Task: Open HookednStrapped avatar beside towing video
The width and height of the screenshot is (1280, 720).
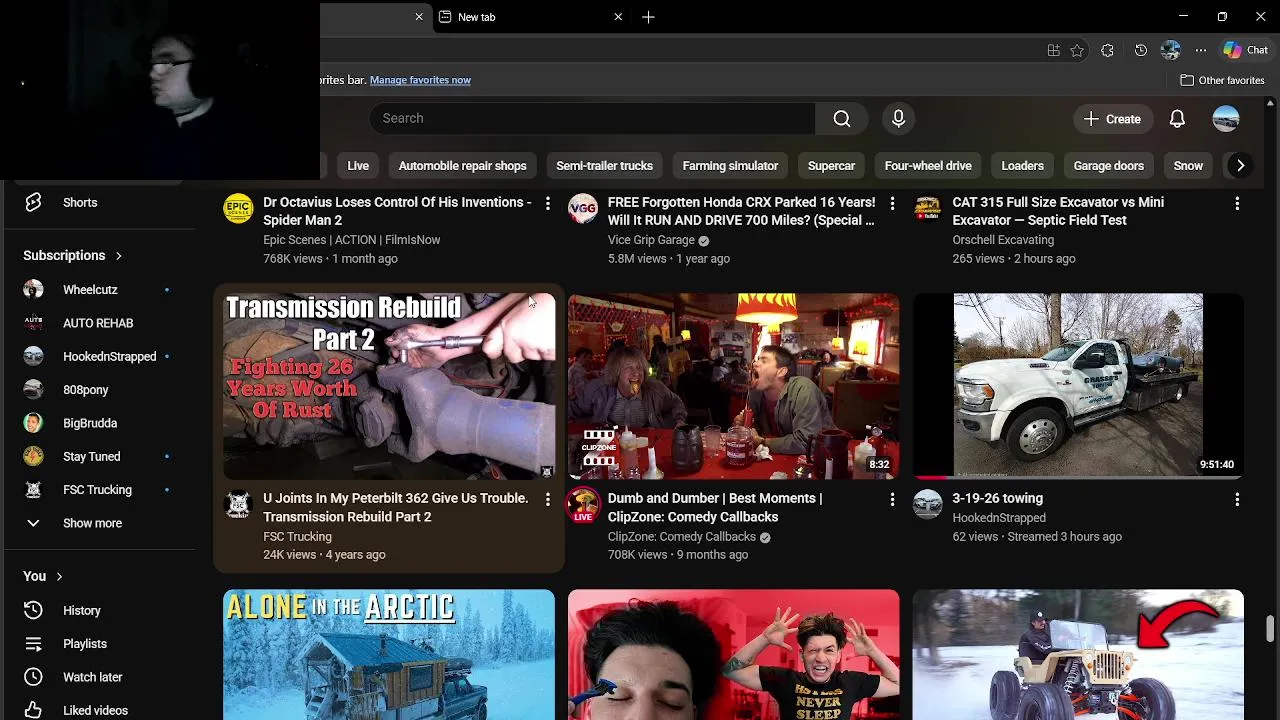Action: [928, 504]
